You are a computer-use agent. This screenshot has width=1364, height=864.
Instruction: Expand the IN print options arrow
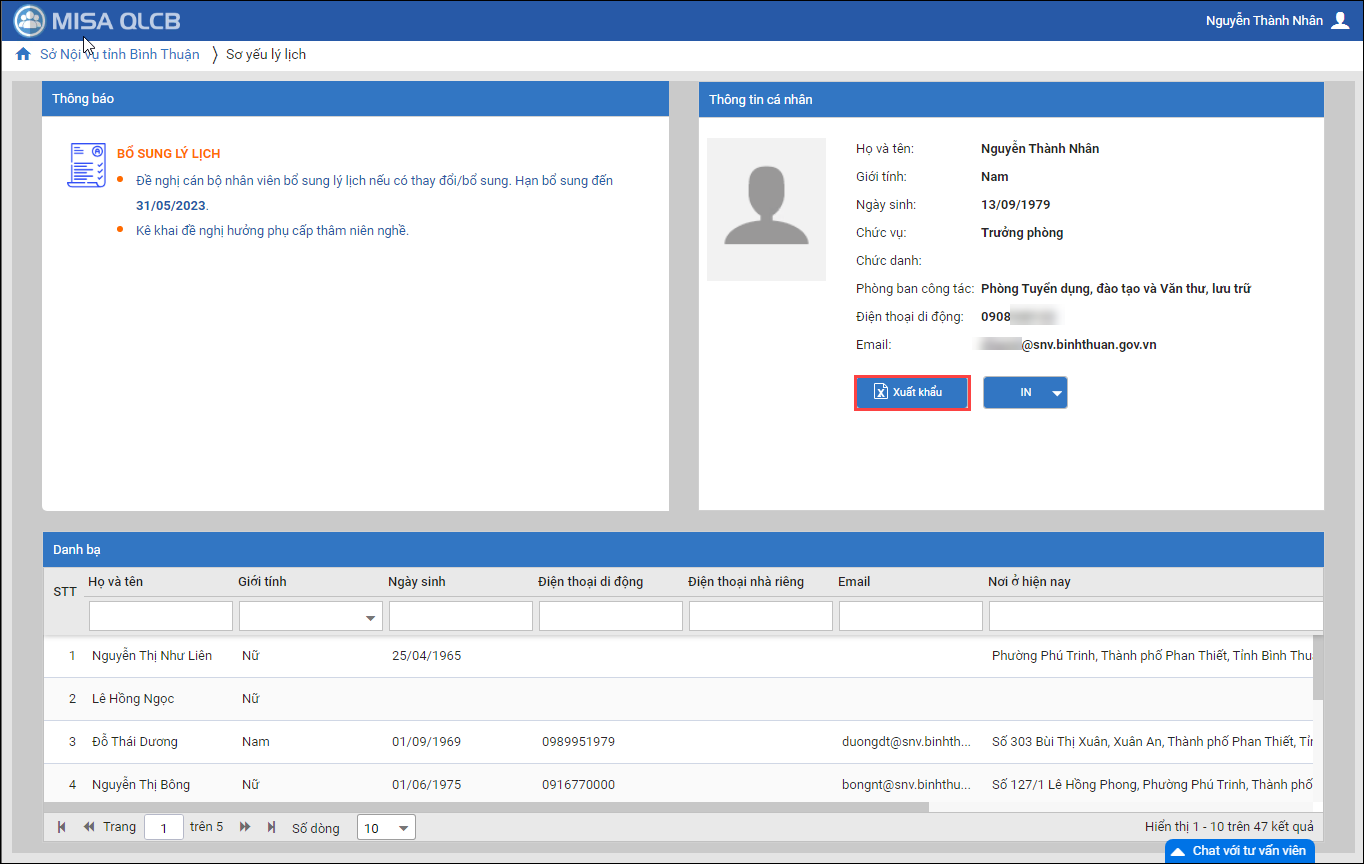click(1057, 393)
